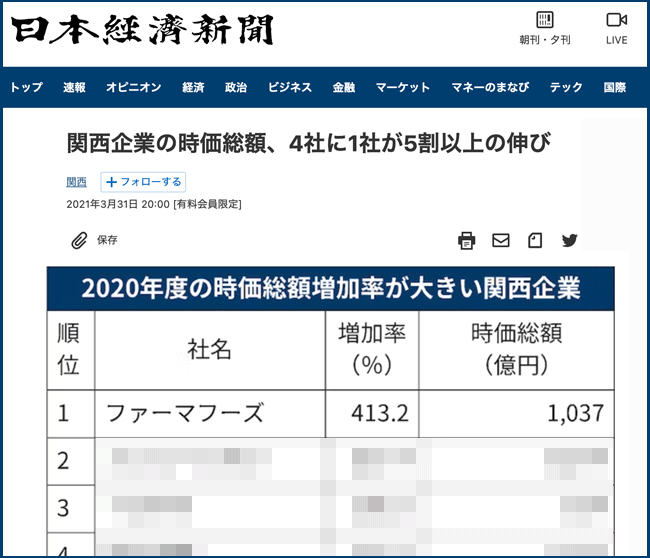Click the document clip icon beside the mail icon
The width and height of the screenshot is (650, 558).
click(535, 240)
